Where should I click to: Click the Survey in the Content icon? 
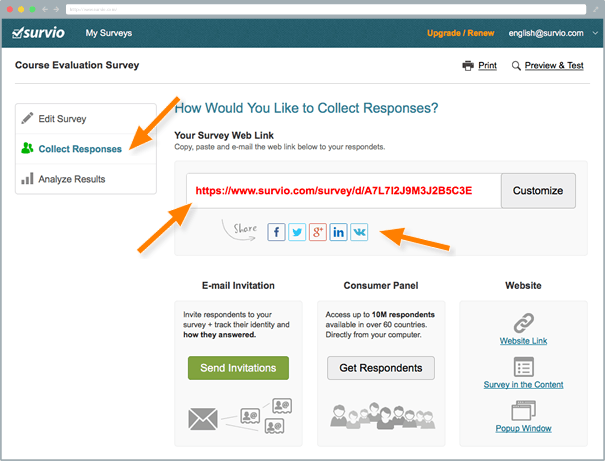pyautogui.click(x=524, y=366)
